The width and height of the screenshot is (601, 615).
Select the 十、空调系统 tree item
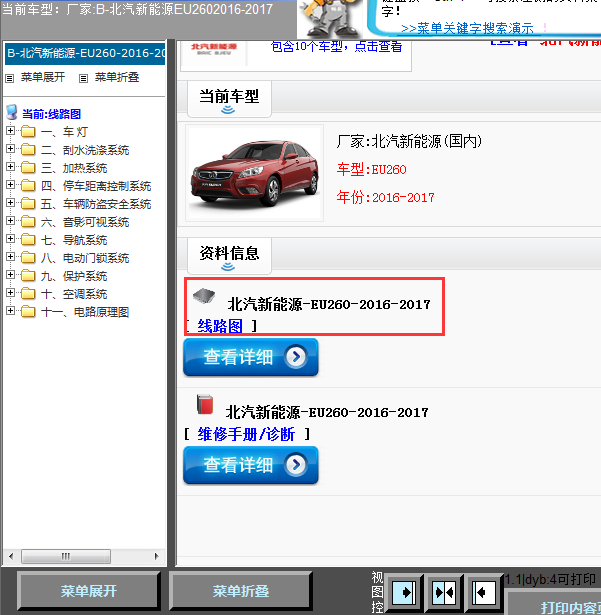coord(74,294)
